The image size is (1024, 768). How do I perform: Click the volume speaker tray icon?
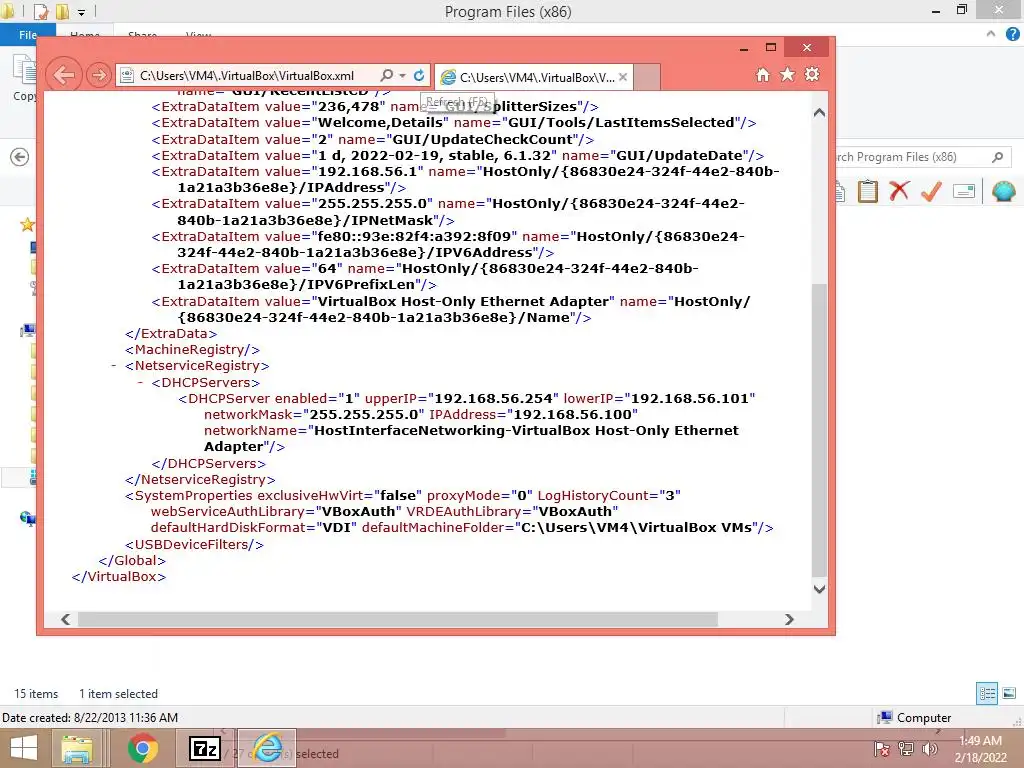[930, 749]
